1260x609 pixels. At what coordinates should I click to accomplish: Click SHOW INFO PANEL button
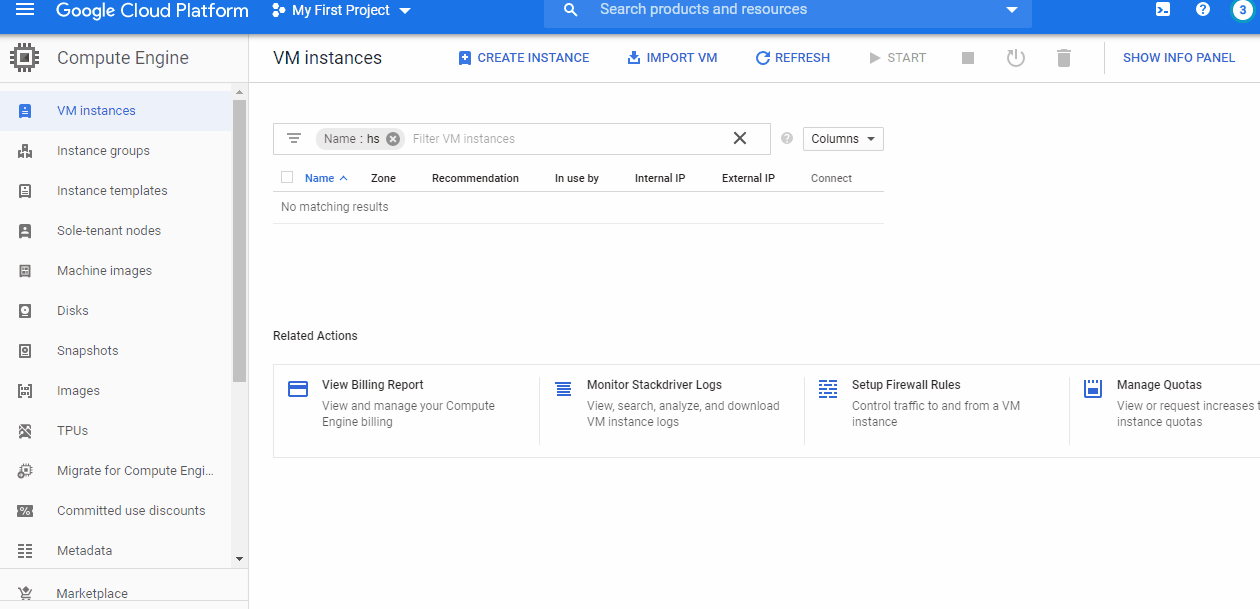click(1179, 58)
